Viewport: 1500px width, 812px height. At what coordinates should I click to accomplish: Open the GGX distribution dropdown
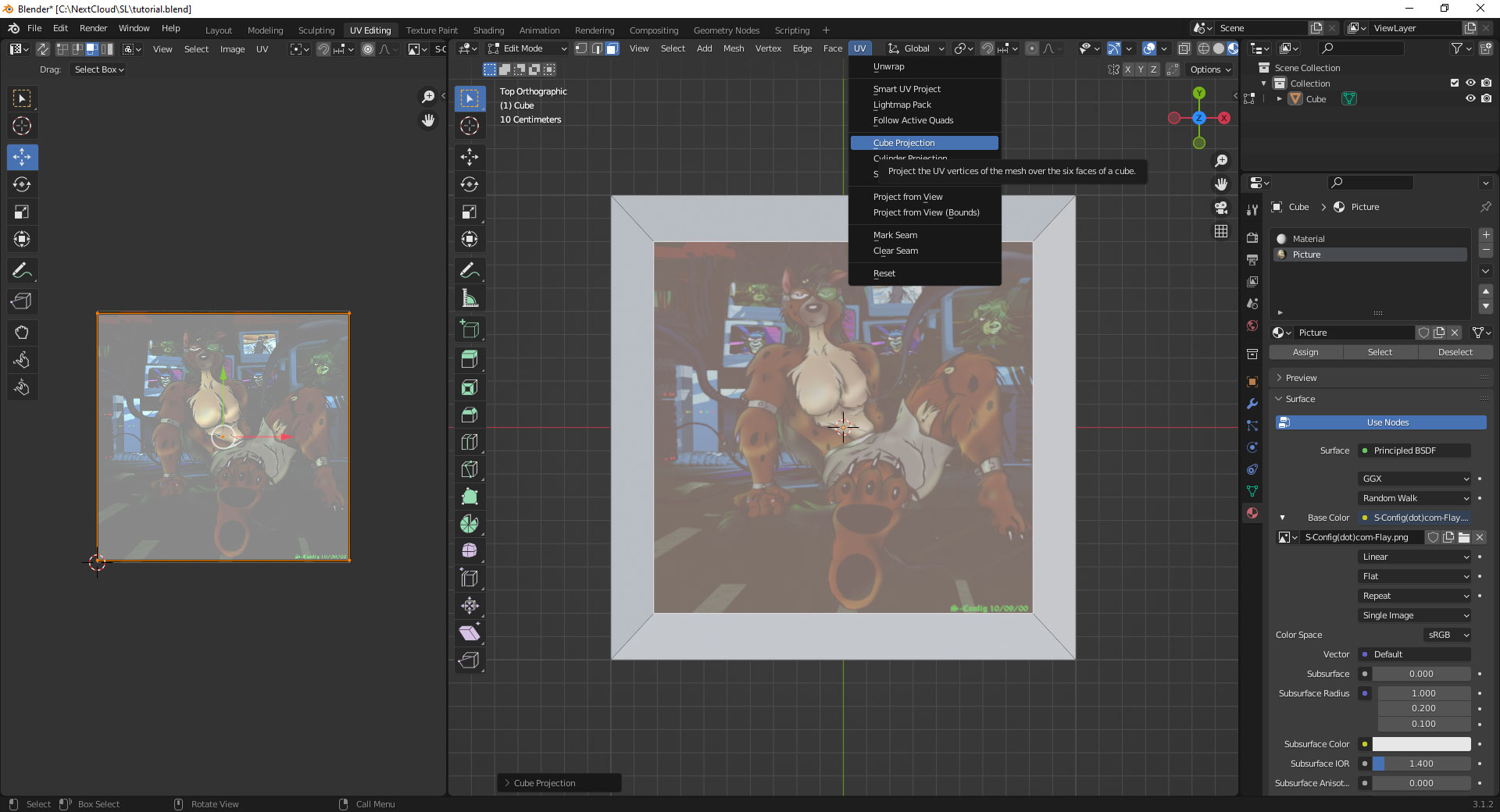(1415, 479)
